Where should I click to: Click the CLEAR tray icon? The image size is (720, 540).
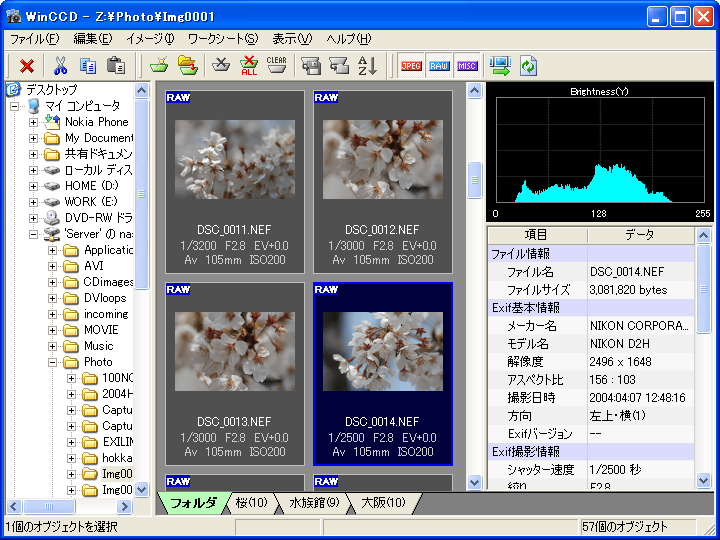pos(276,66)
